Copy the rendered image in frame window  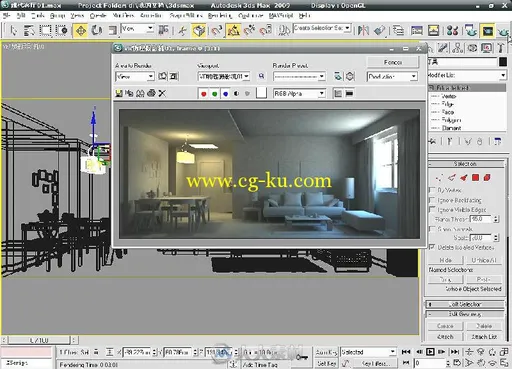[x=129, y=93]
